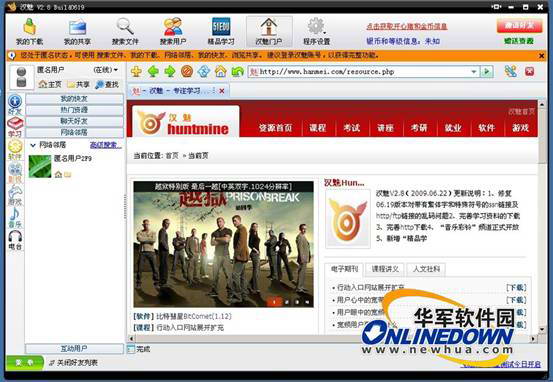
Task: Open 共享 folder under 匿名用户 profile
Action: click(x=78, y=84)
